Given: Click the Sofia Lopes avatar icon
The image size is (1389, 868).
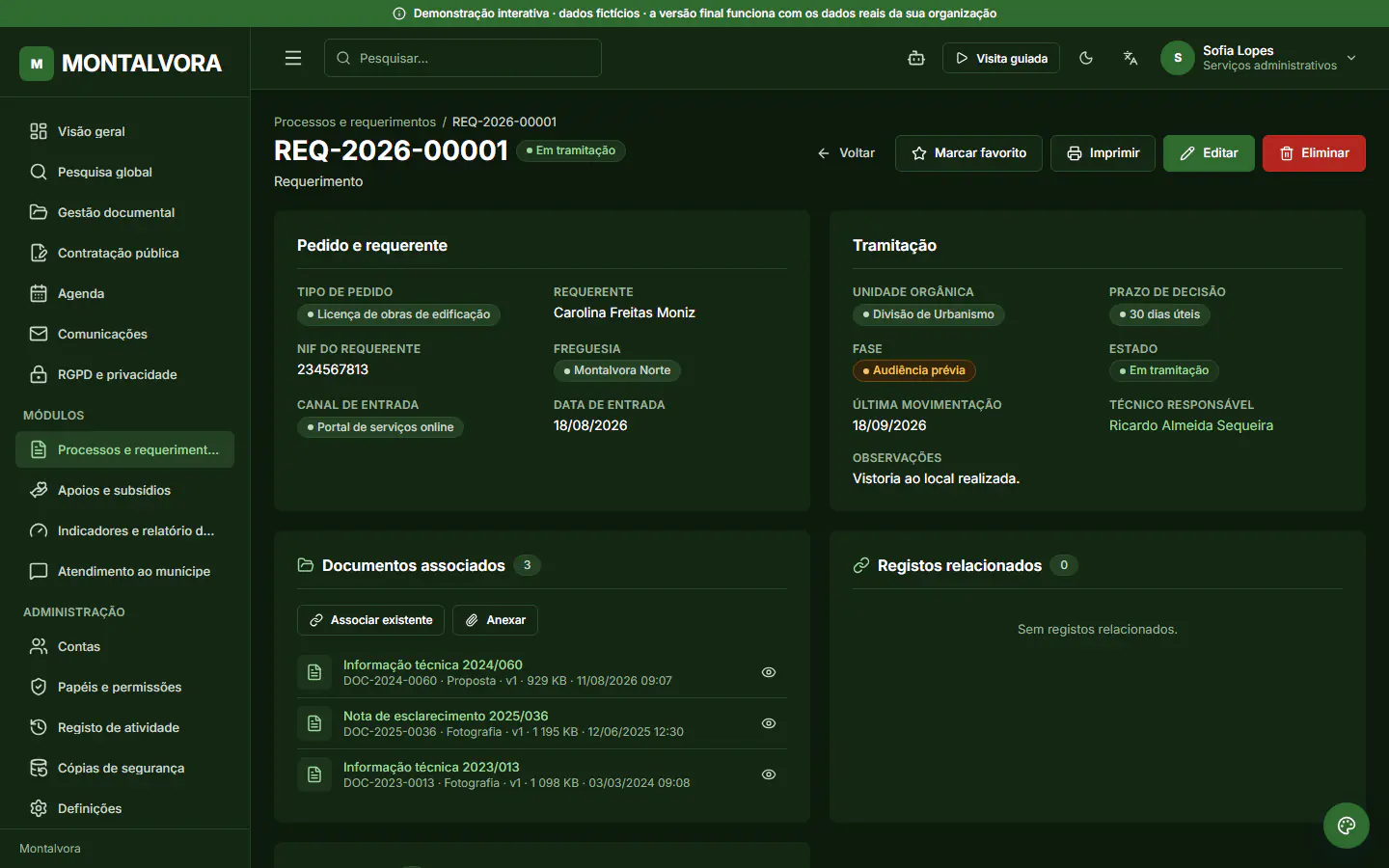Looking at the screenshot, I should click(1178, 58).
